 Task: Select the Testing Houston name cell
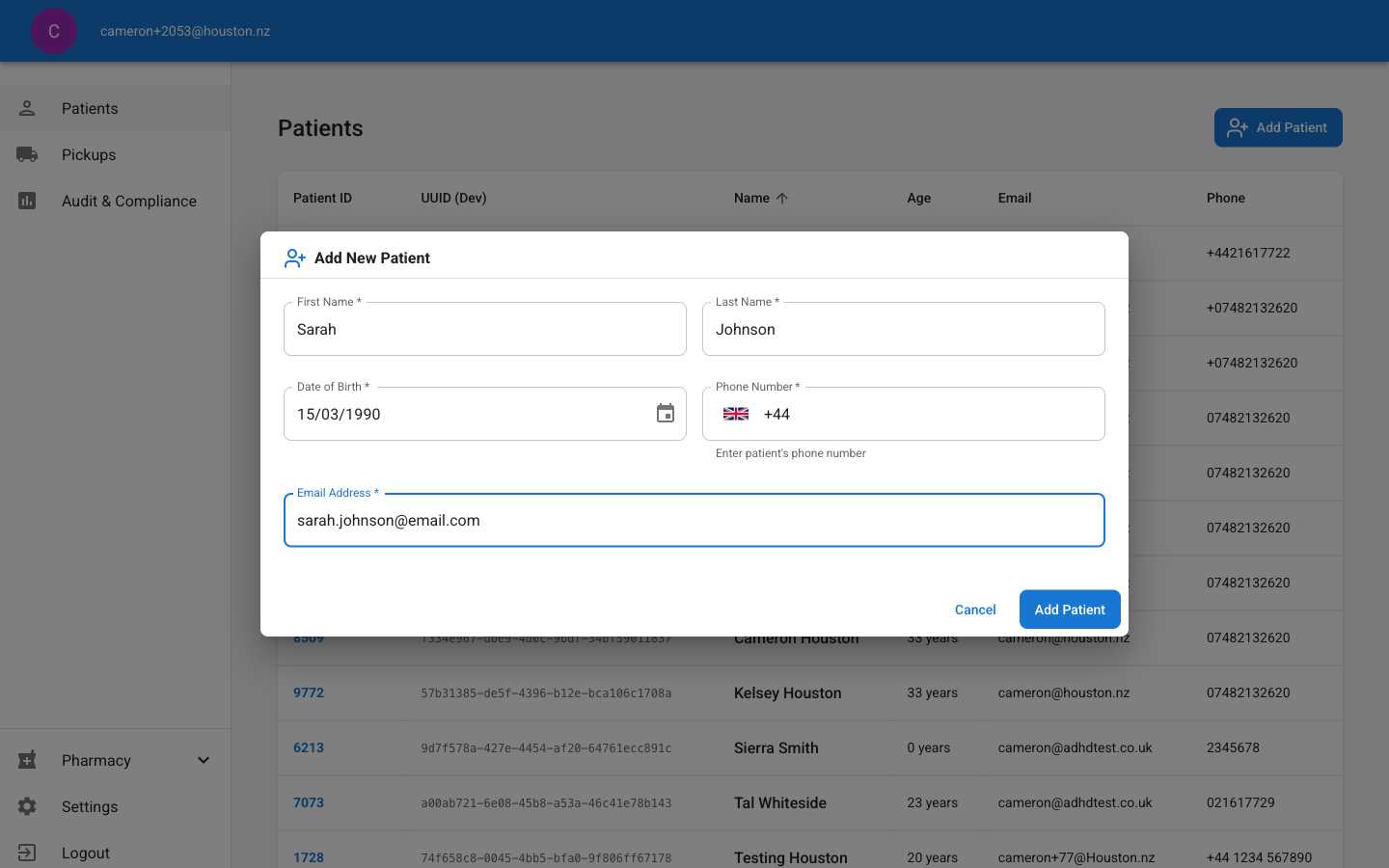pos(791,857)
